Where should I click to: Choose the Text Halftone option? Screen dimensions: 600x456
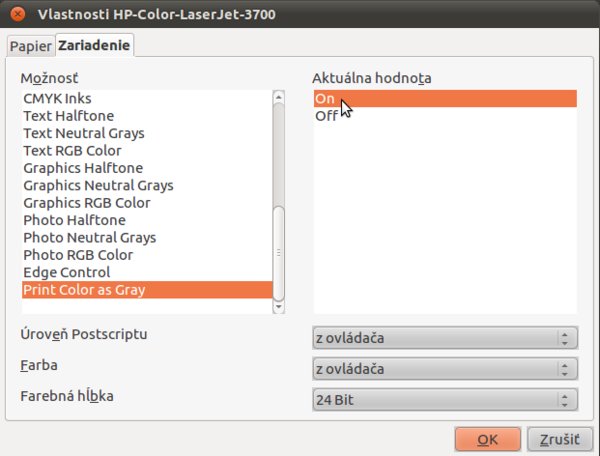click(147, 116)
